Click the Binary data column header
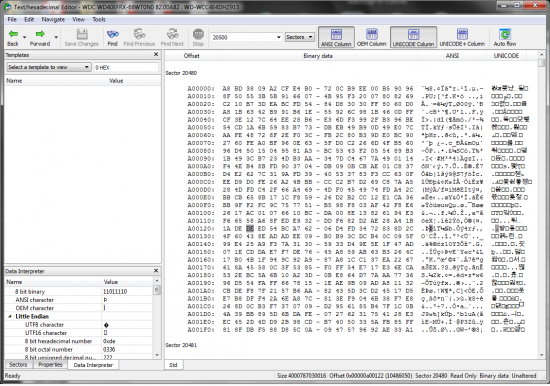Image resolution: width=550 pixels, height=386 pixels. (318, 56)
